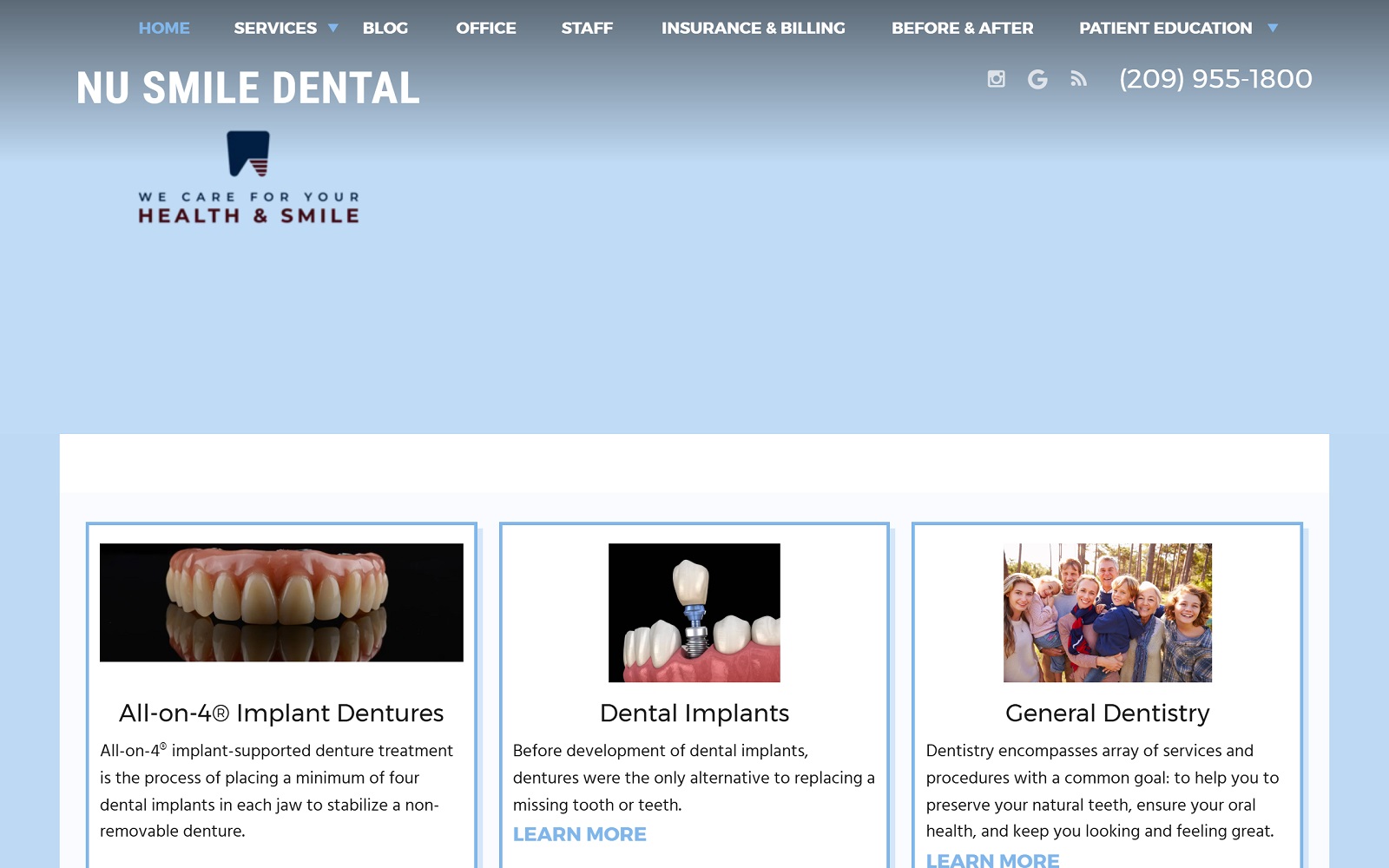Click Learn More under General Dentistry
The width and height of the screenshot is (1389, 868).
coord(992,859)
